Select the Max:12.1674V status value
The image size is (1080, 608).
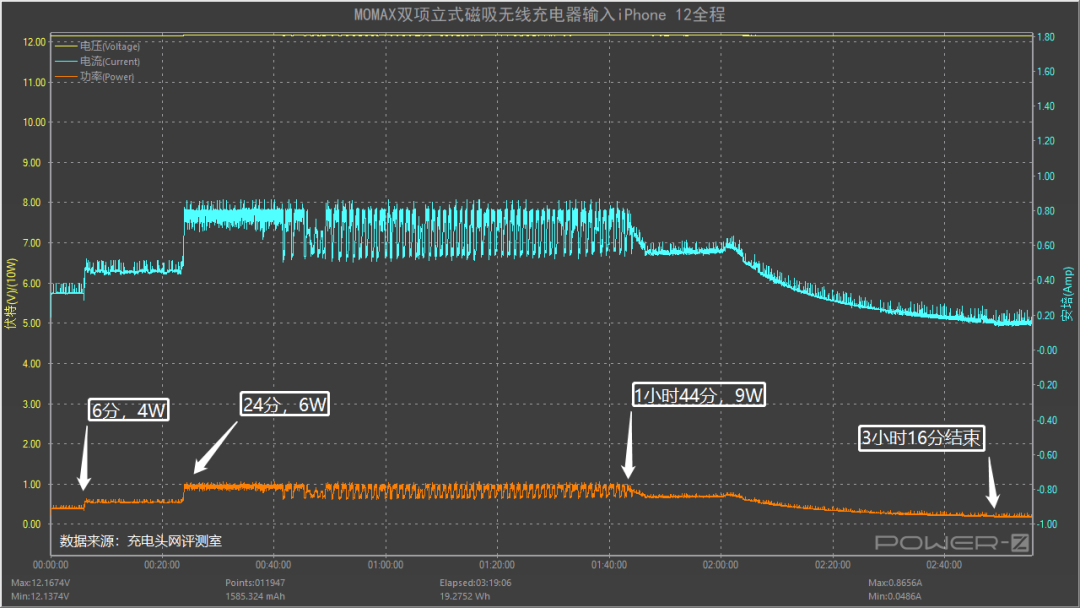(x=41, y=583)
